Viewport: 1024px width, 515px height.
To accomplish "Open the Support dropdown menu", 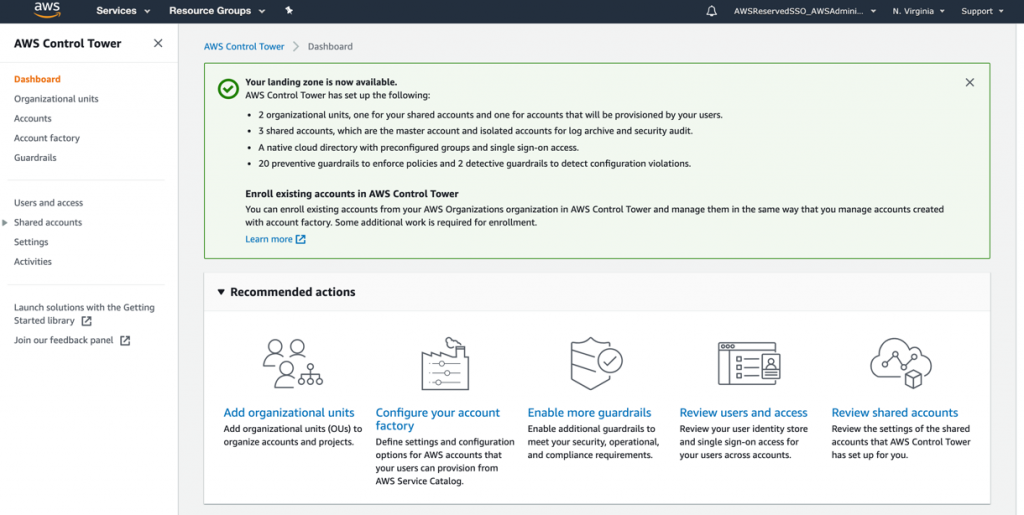I will click(x=982, y=11).
